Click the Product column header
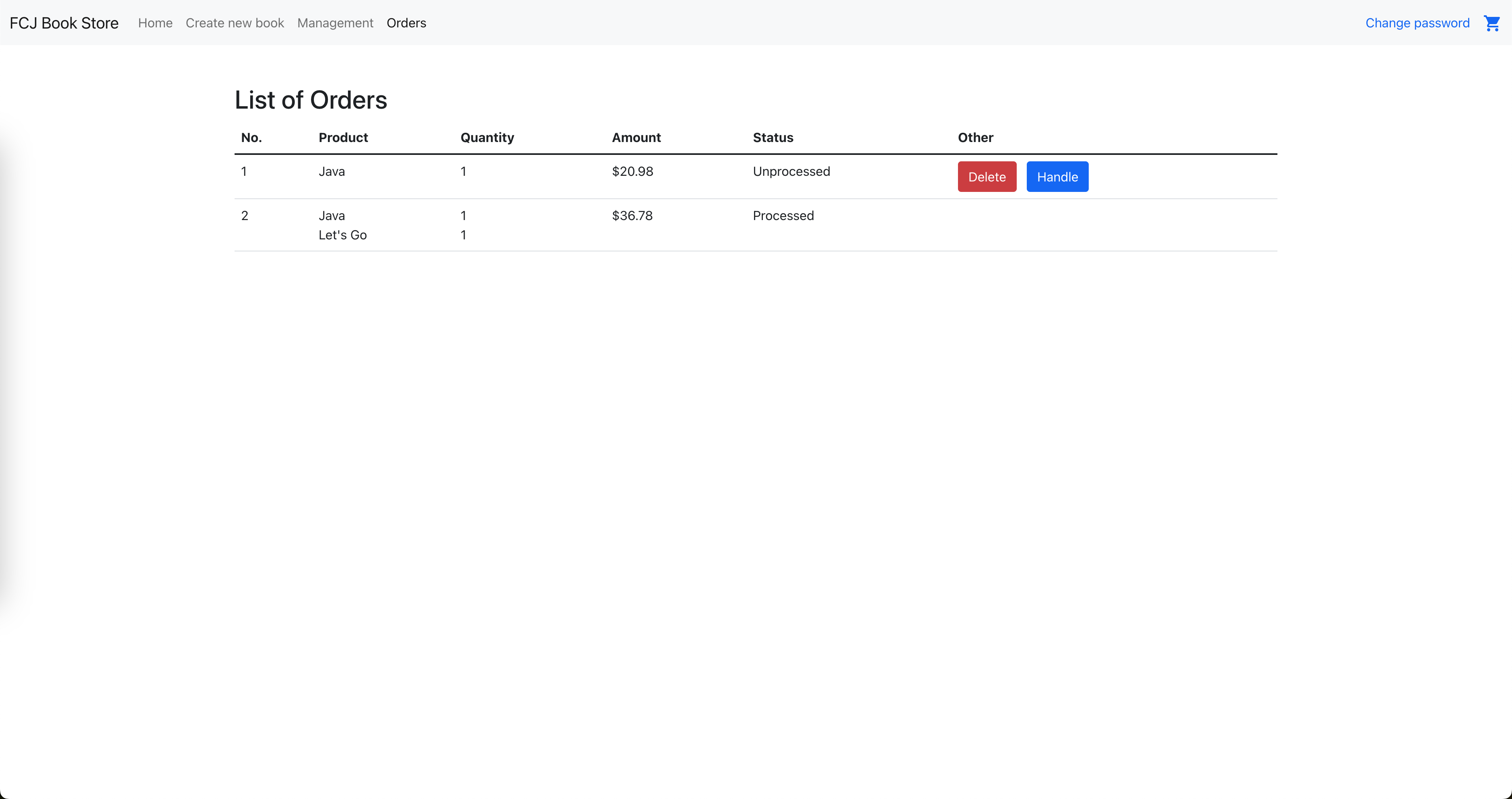The width and height of the screenshot is (1512, 799). [x=343, y=137]
